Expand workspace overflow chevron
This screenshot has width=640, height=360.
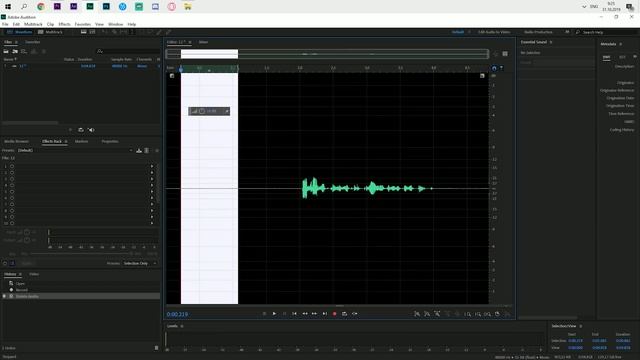pyautogui.click(x=567, y=32)
